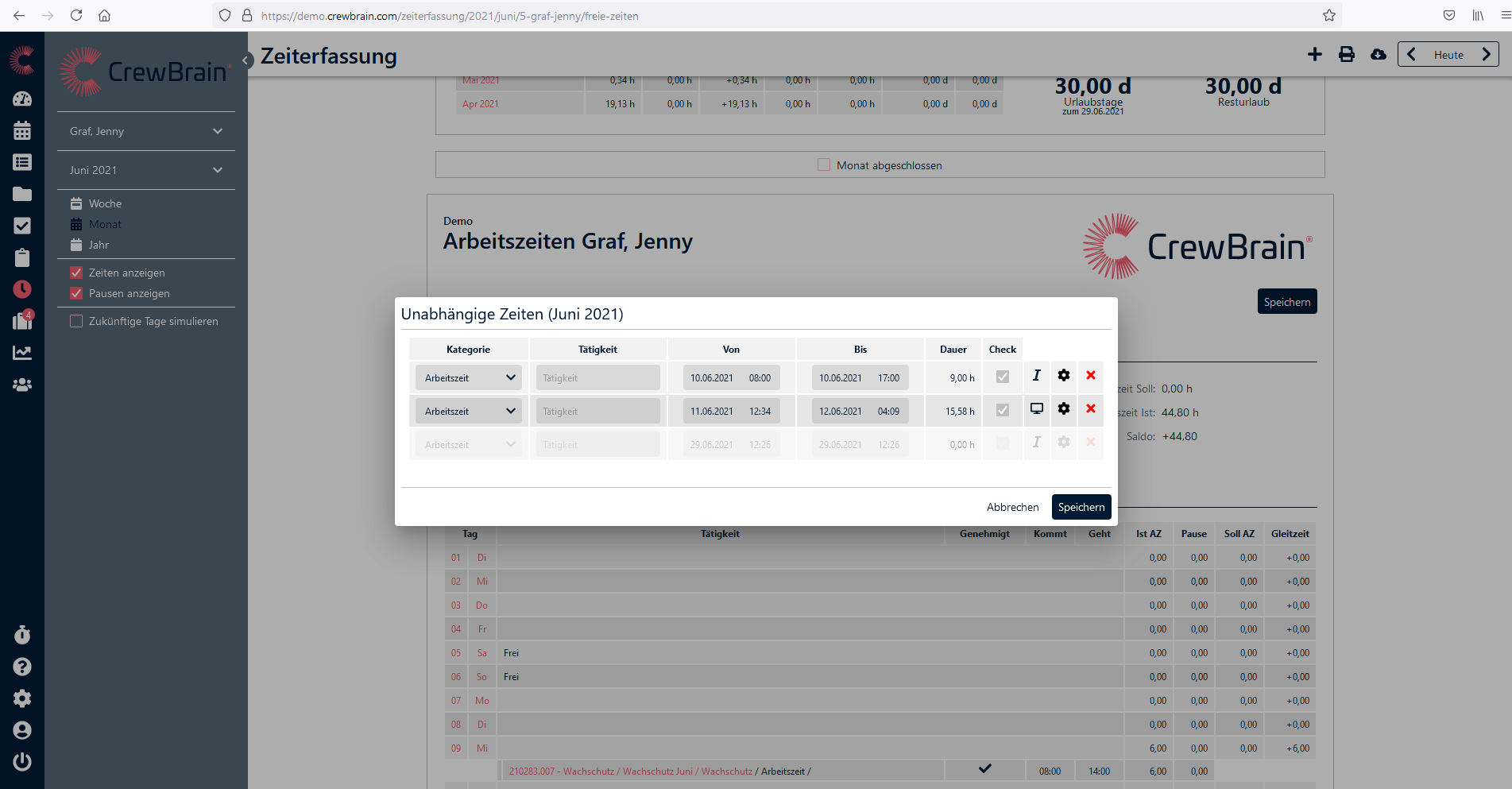Open the help question mark icon
Viewport: 1512px width, 789px height.
pos(22,667)
